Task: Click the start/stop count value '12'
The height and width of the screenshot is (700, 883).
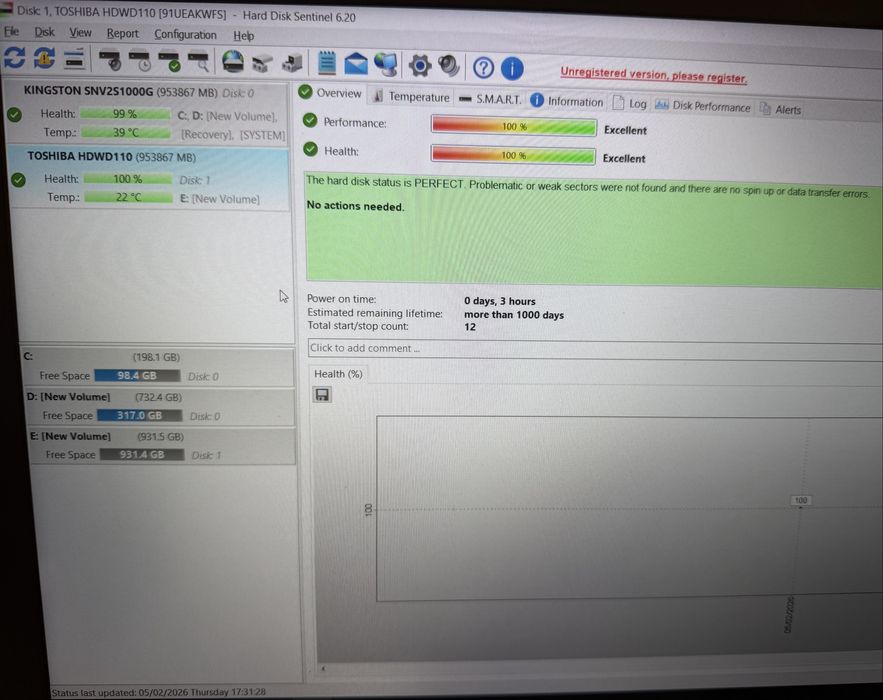Action: coord(470,327)
